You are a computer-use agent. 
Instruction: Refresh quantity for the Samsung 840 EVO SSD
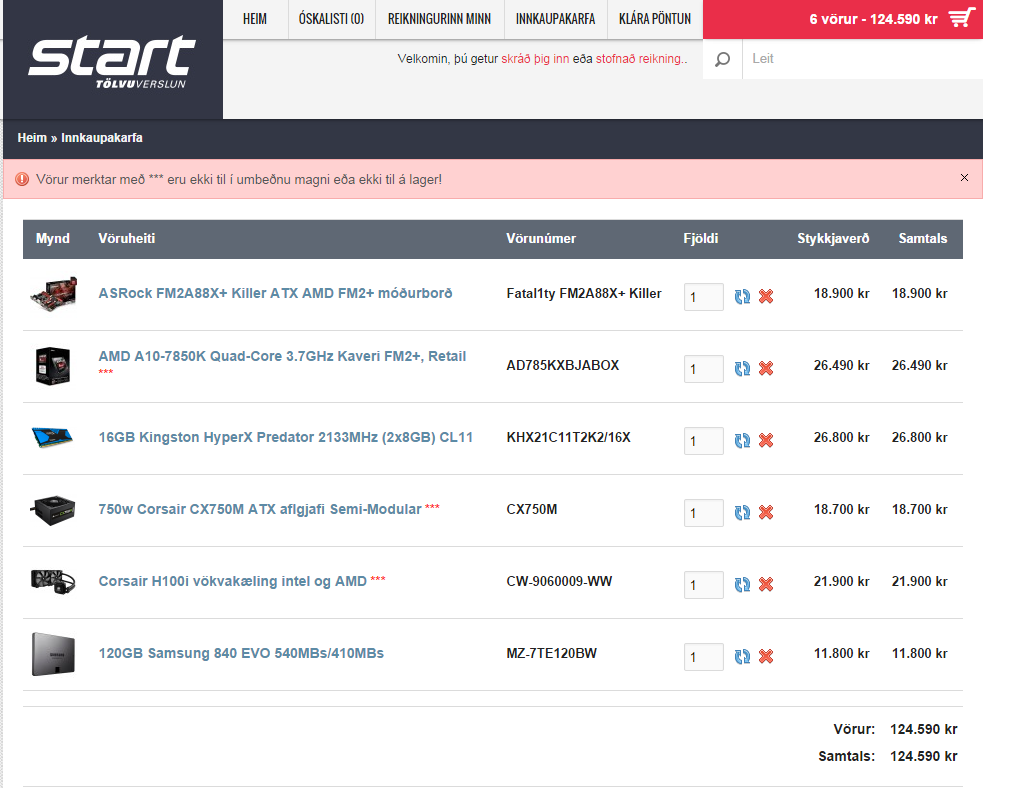(x=742, y=656)
